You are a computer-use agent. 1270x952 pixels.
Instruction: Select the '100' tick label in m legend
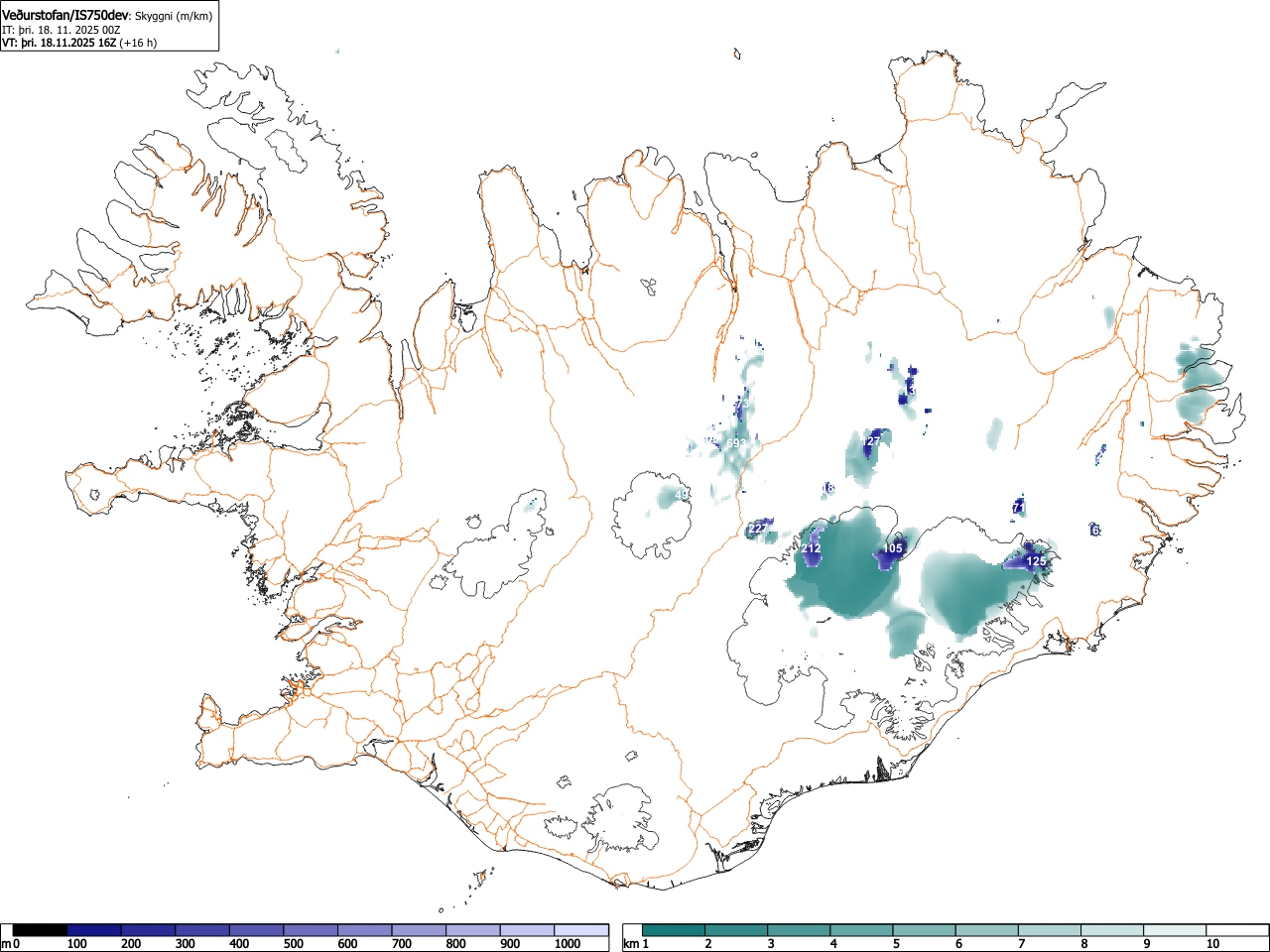[x=76, y=944]
